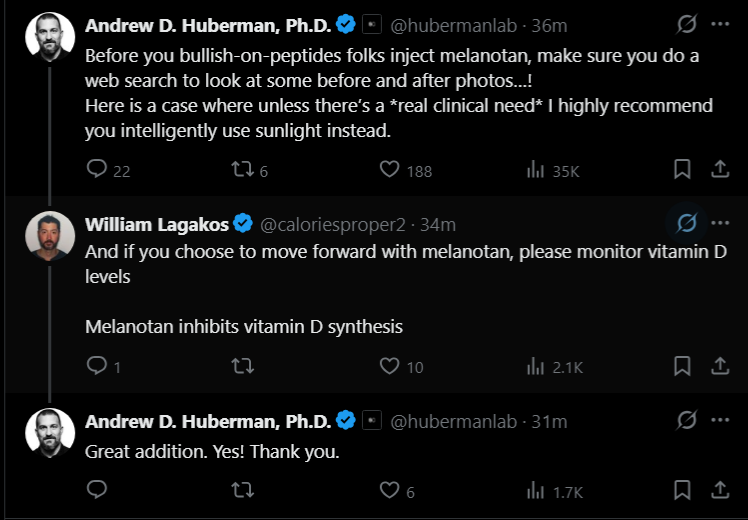Repost Huberman's first tweet
This screenshot has height=520, width=748.
[x=241, y=170]
